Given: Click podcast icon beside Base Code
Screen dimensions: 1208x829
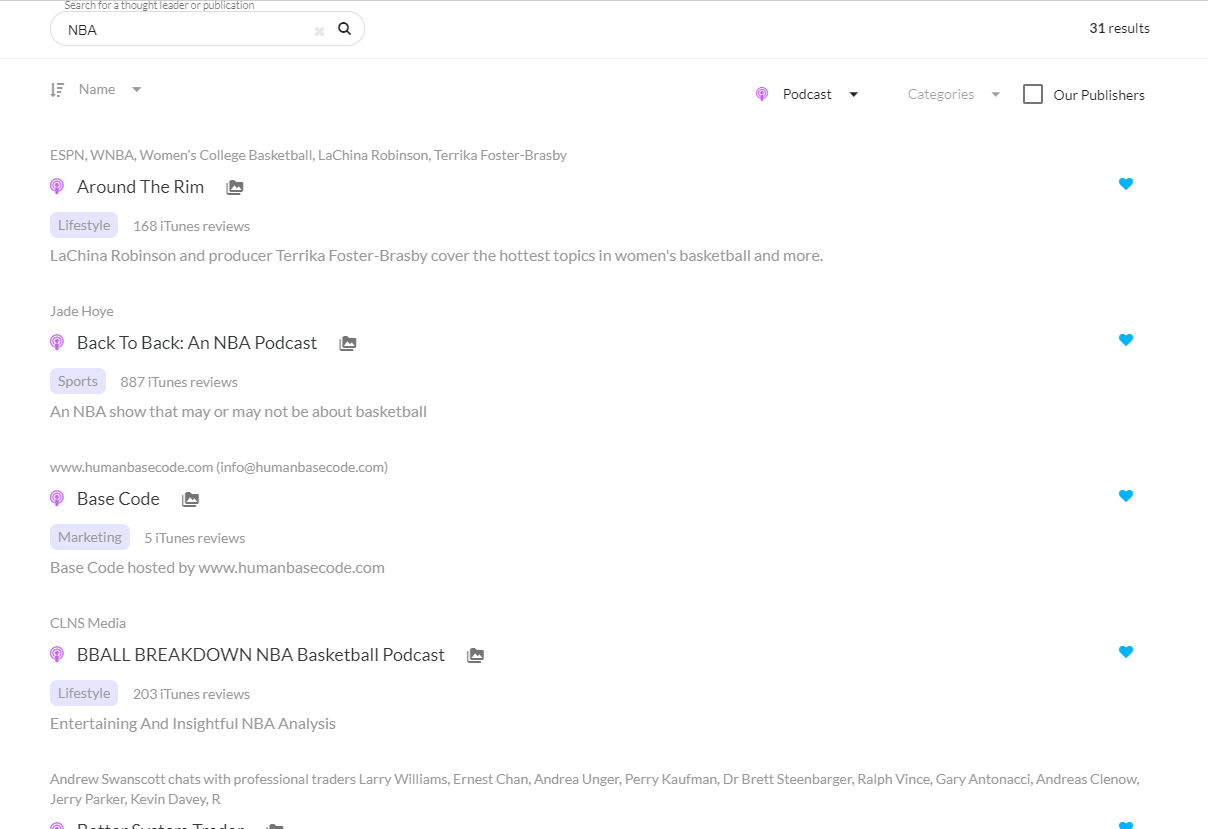Looking at the screenshot, I should 57,498.
